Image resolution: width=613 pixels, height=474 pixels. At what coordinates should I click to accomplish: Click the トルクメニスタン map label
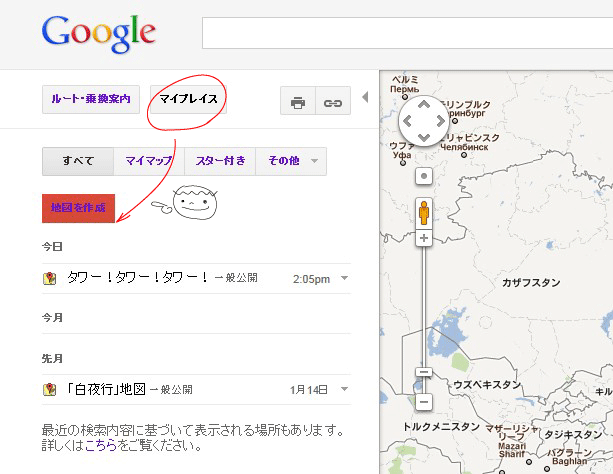tap(441, 427)
